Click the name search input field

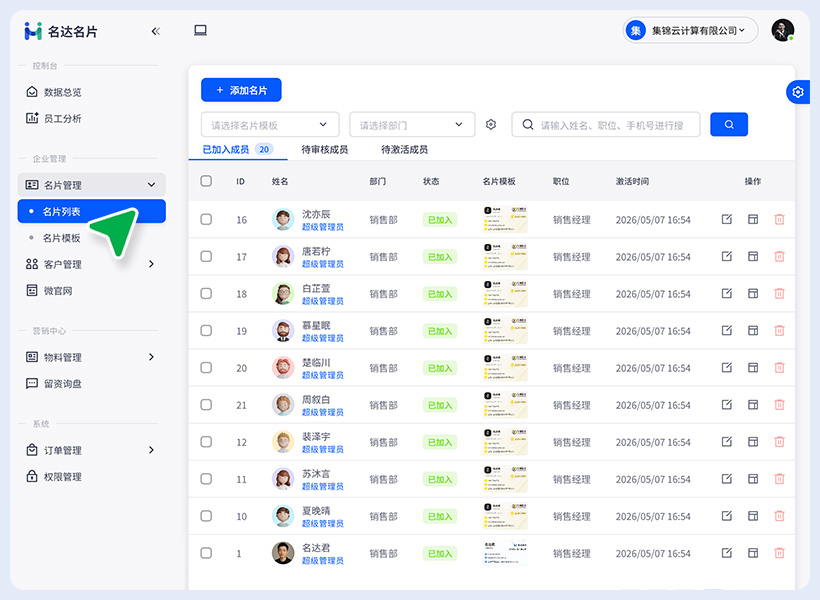(x=606, y=124)
